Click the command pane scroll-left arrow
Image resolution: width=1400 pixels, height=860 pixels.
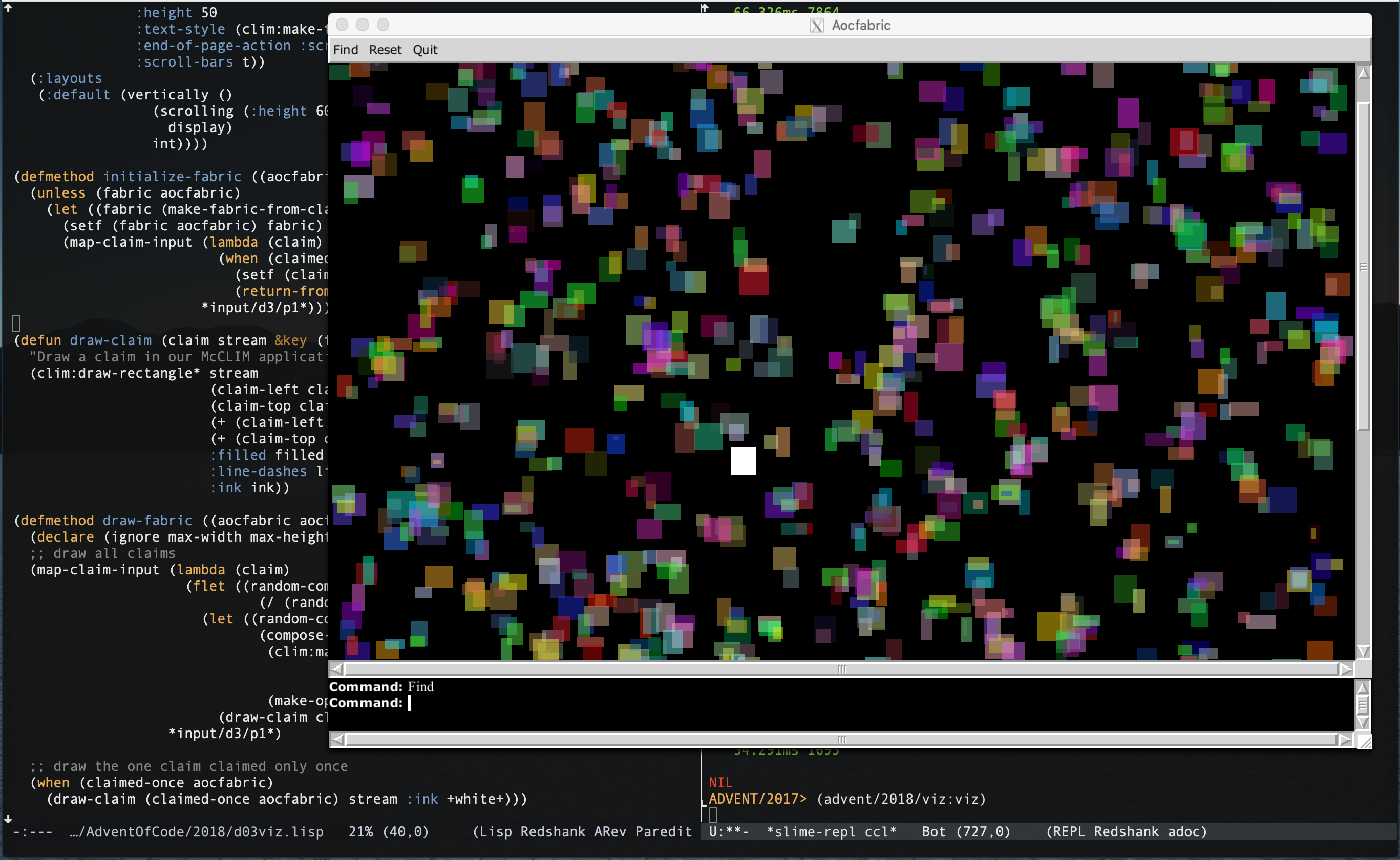337,740
